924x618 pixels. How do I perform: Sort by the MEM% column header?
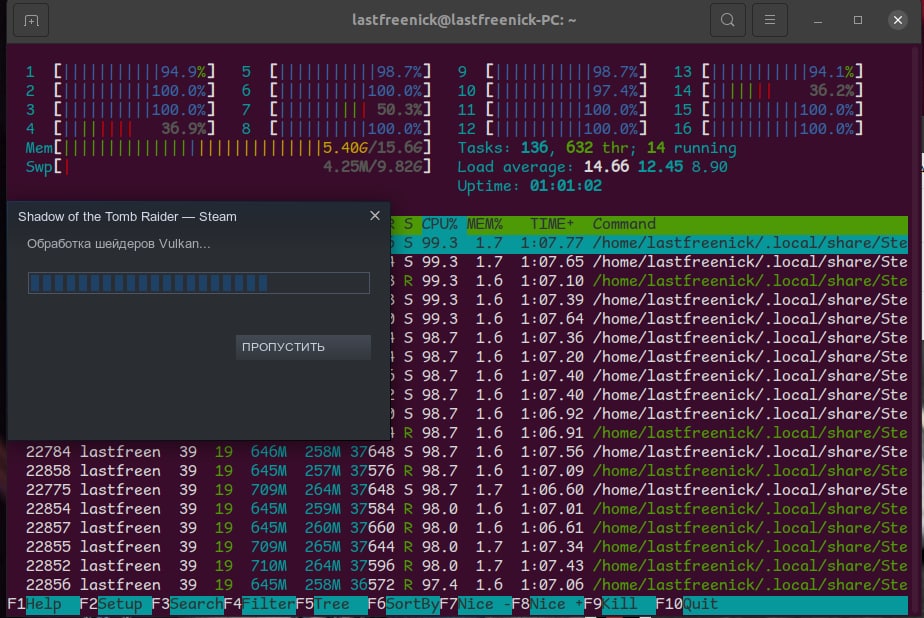click(484, 224)
